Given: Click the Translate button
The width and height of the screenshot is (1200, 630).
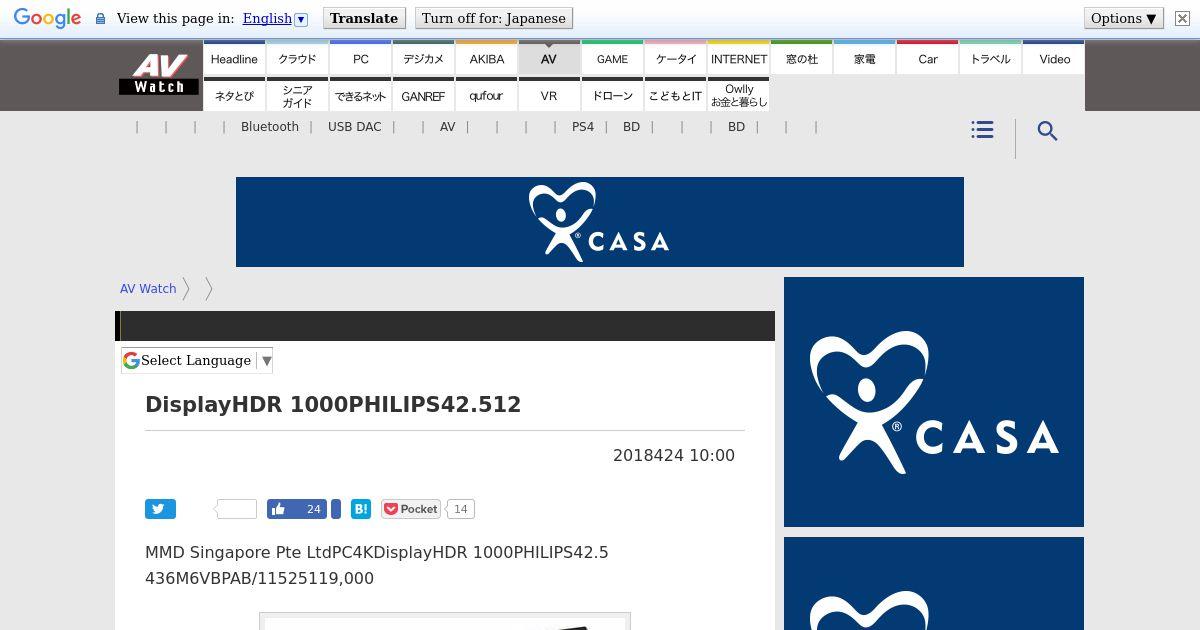Looking at the screenshot, I should [364, 18].
